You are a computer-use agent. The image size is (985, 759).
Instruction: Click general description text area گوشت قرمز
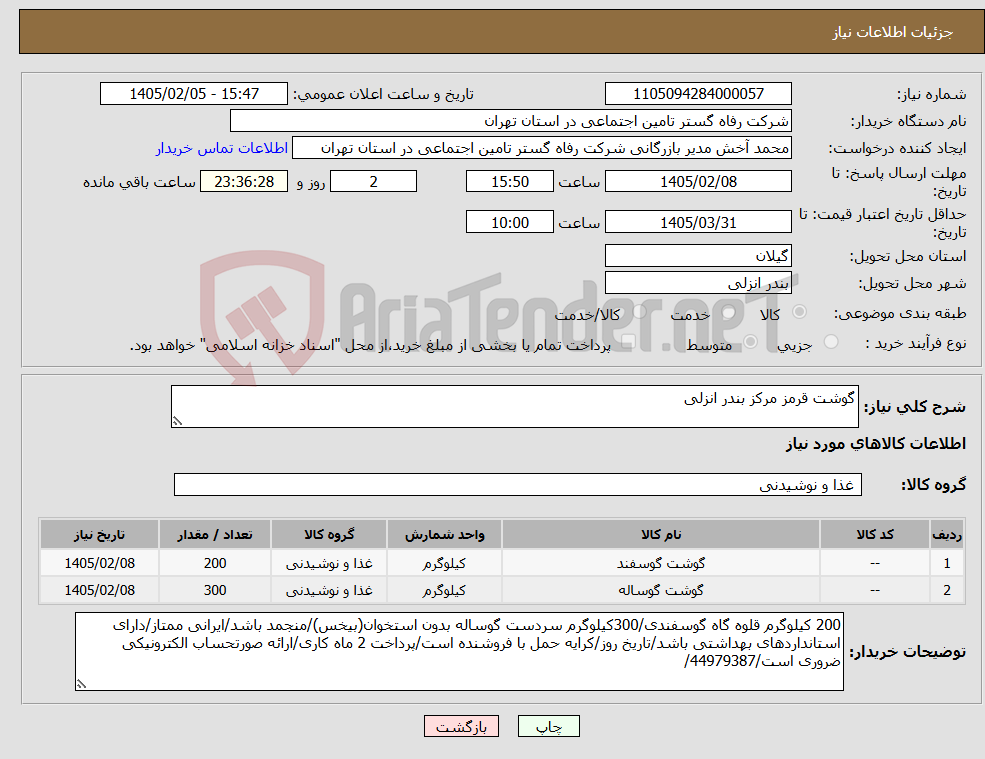coord(514,407)
